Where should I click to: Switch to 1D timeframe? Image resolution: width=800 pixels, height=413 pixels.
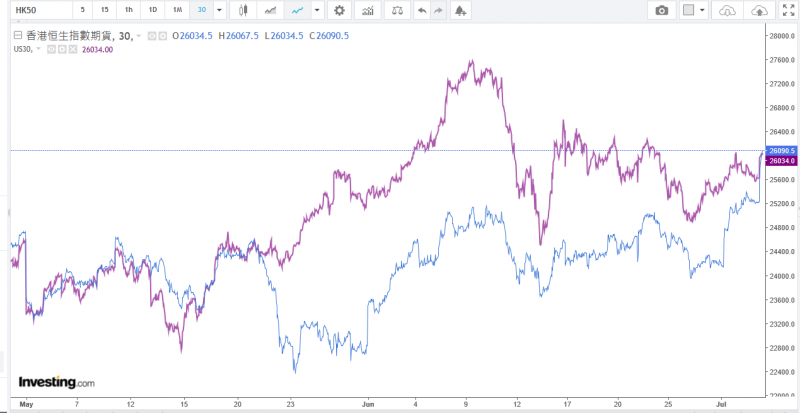coord(152,10)
